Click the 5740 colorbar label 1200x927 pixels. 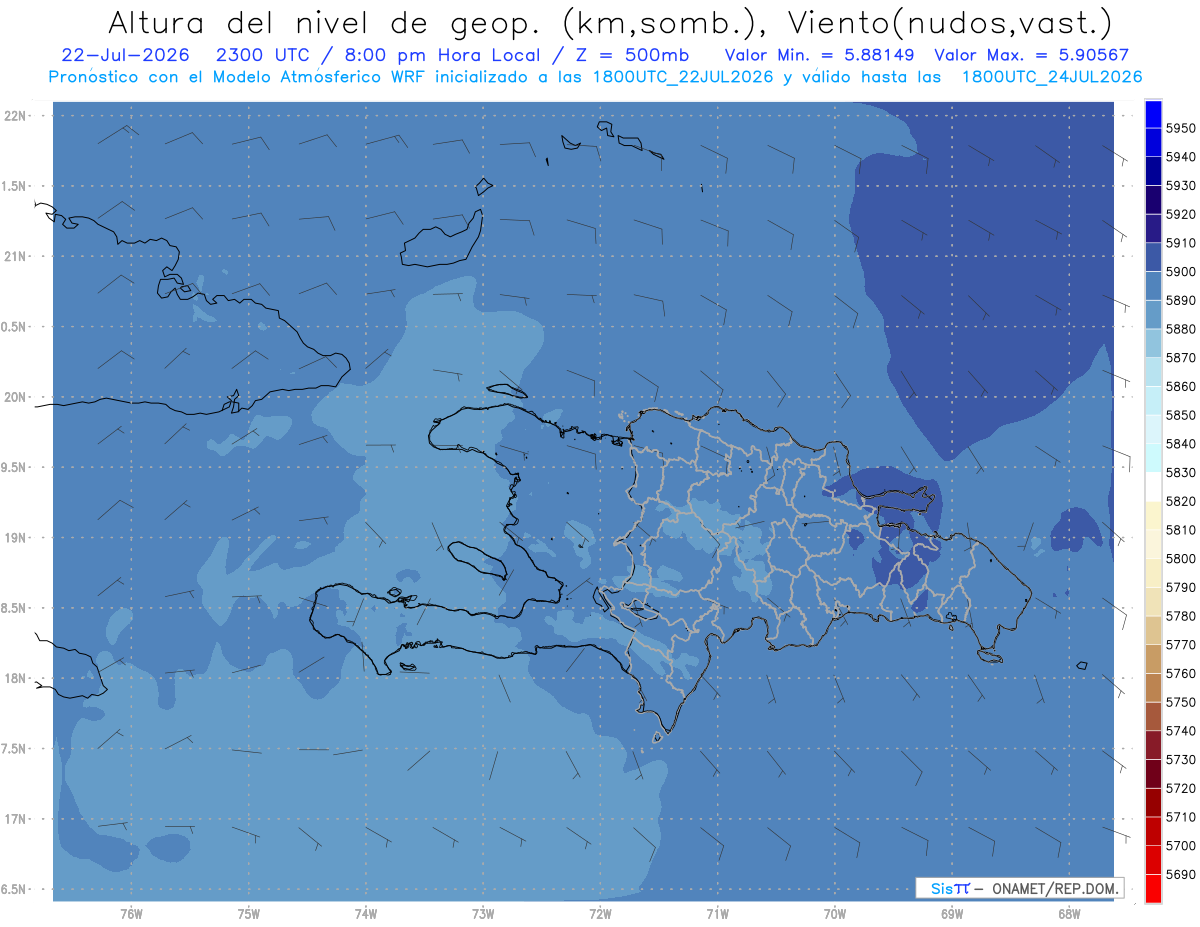(1180, 731)
